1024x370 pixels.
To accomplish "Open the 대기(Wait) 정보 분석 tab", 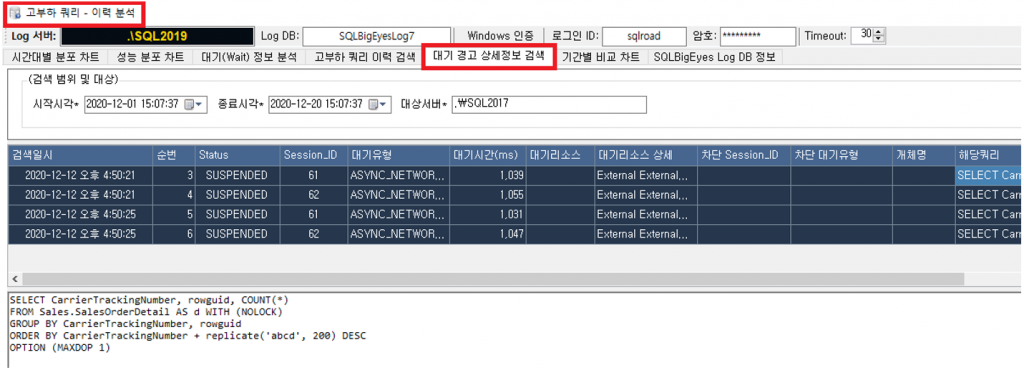I will pyautogui.click(x=249, y=57).
